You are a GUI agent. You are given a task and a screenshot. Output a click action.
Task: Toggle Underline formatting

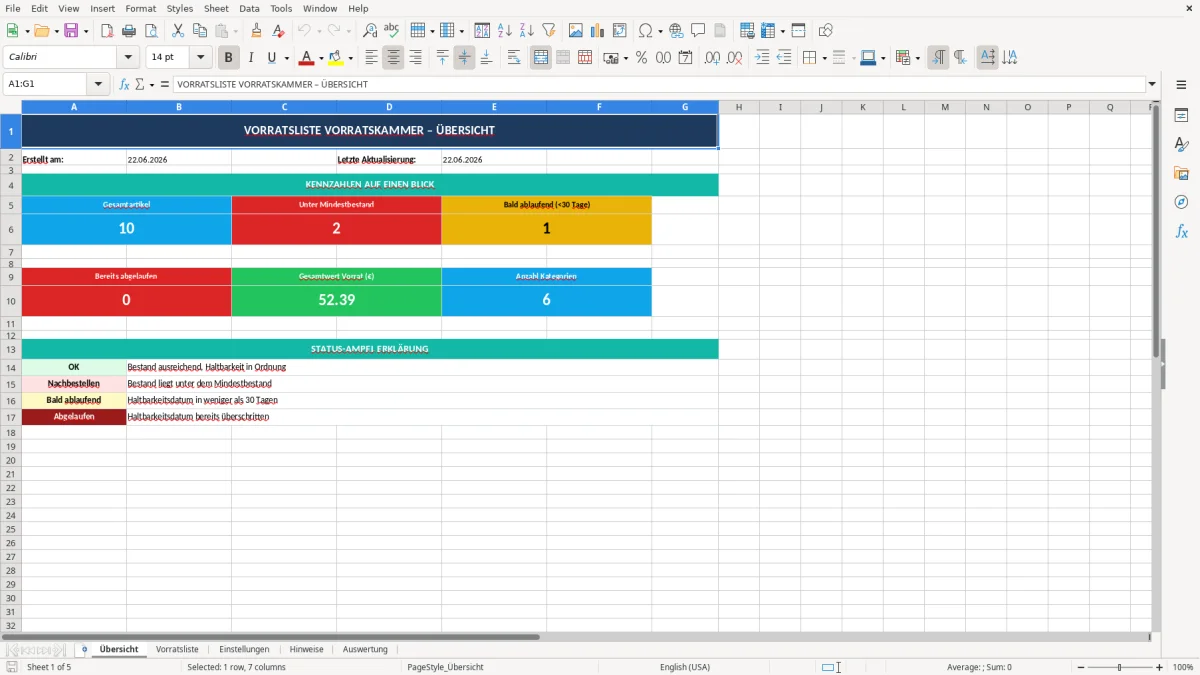271,58
